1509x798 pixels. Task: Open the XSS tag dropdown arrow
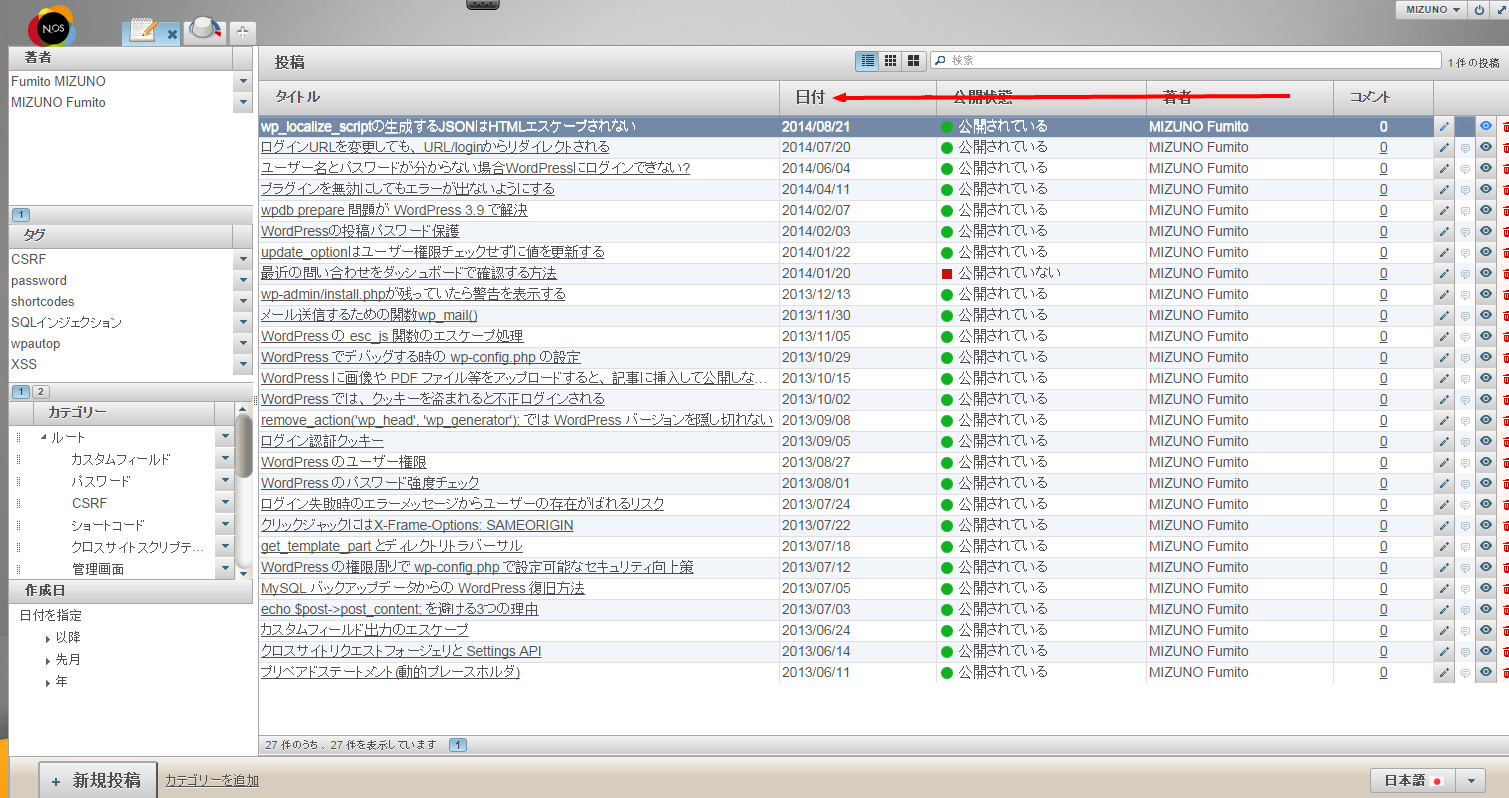pos(243,364)
